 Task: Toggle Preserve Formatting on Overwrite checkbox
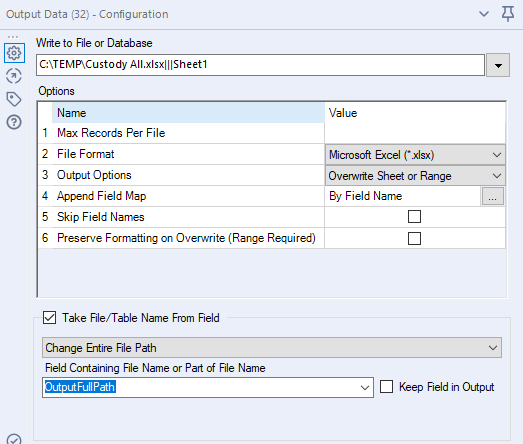pos(414,239)
